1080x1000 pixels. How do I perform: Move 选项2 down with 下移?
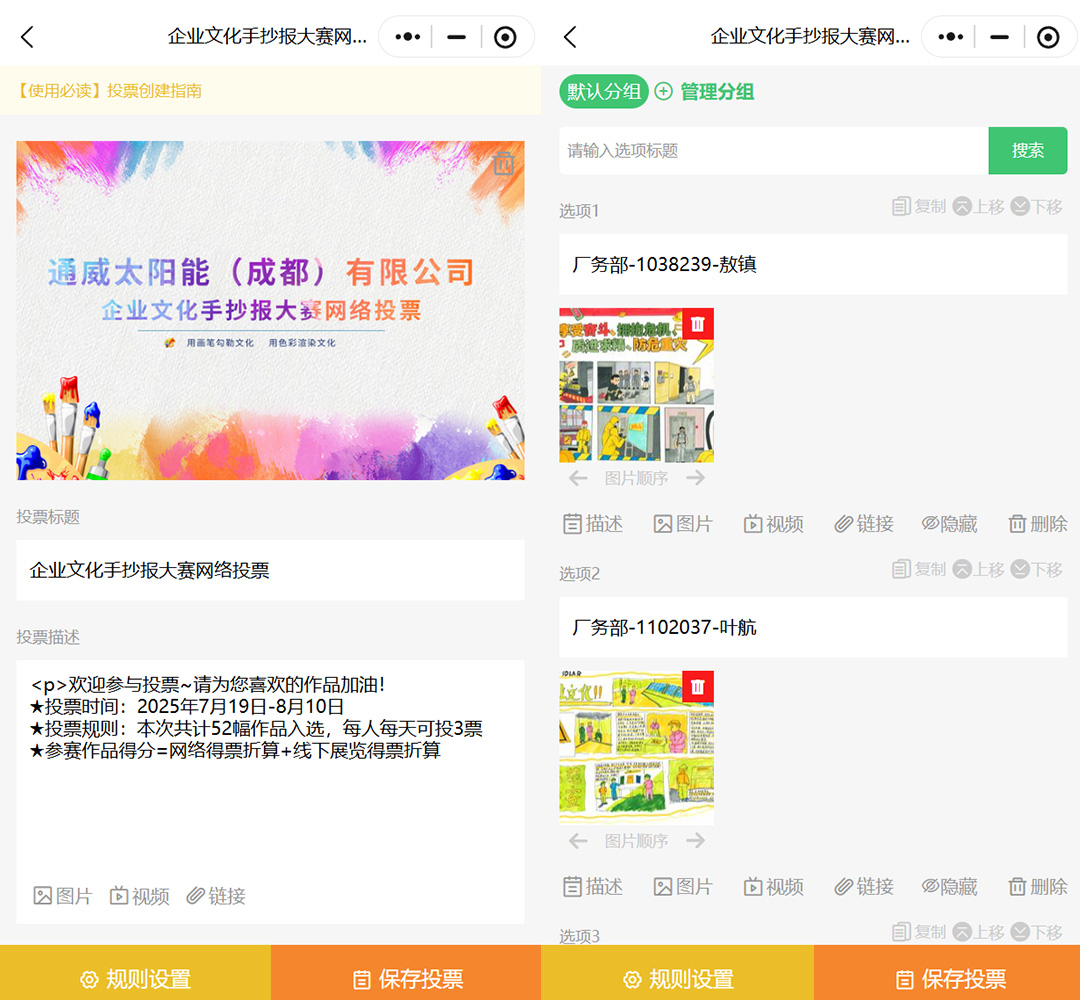pyautogui.click(x=1037, y=570)
